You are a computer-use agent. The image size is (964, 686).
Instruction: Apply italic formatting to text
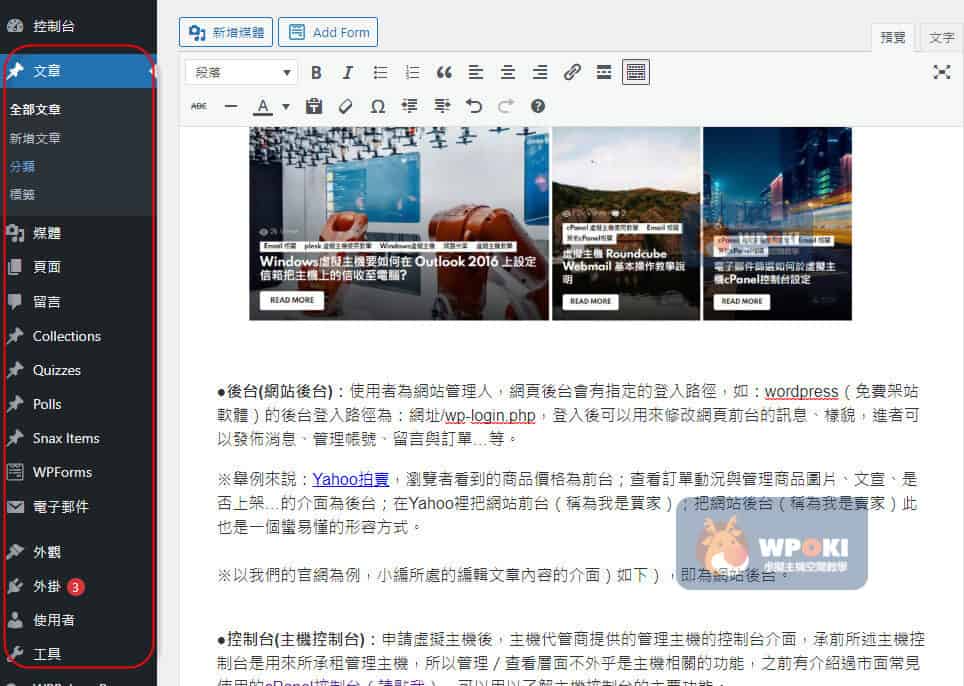(348, 72)
